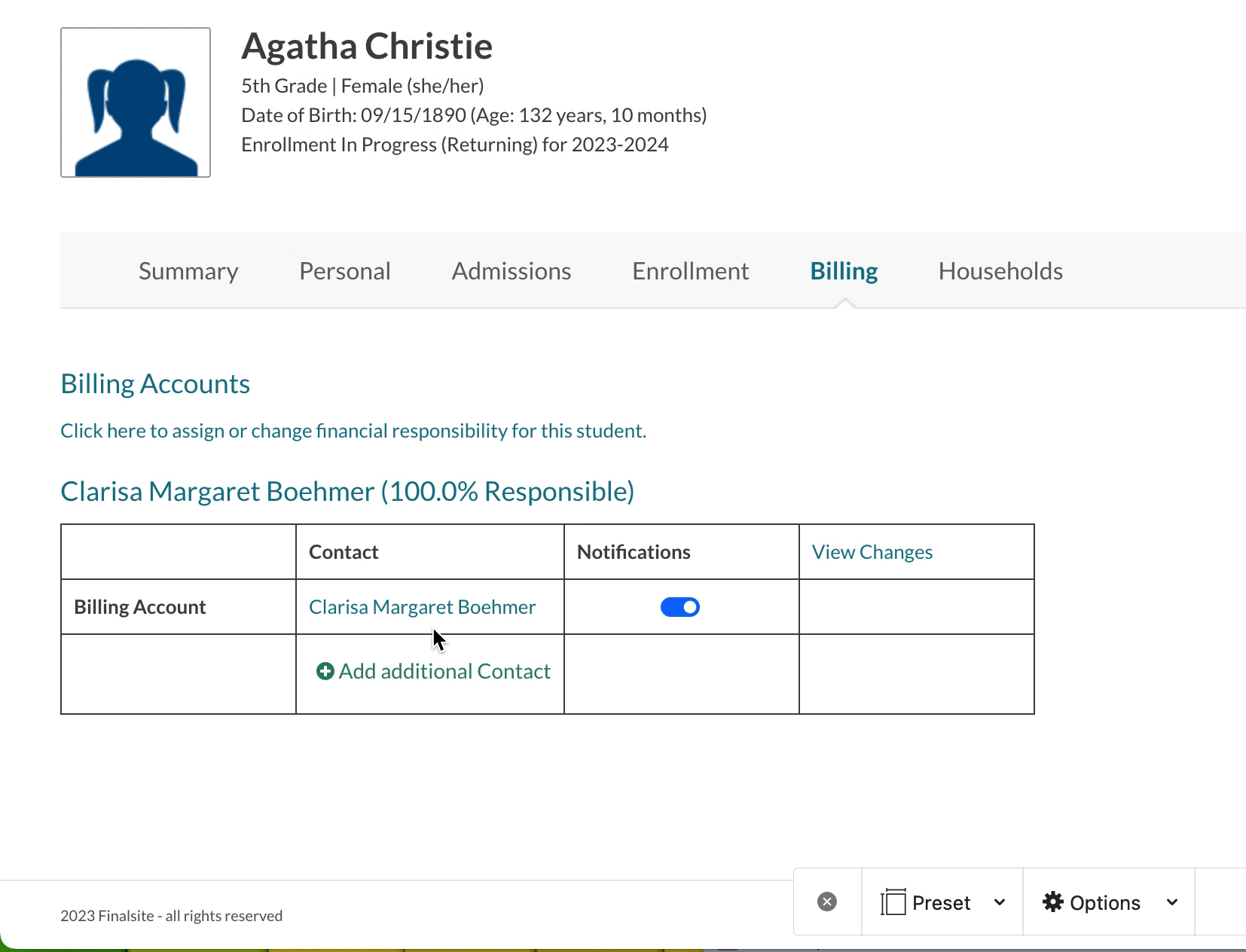Click the circled X dismiss icon
This screenshot has width=1246, height=952.
(x=827, y=902)
